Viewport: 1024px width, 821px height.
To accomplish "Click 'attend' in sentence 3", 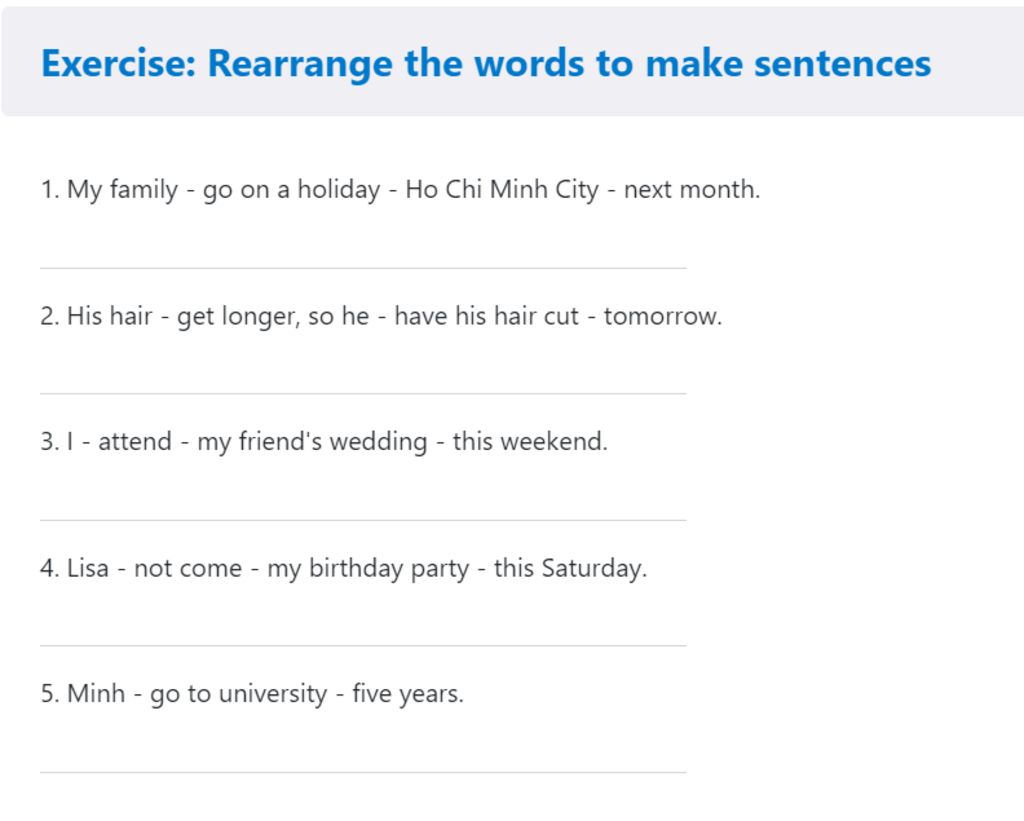I will pyautogui.click(x=135, y=442).
